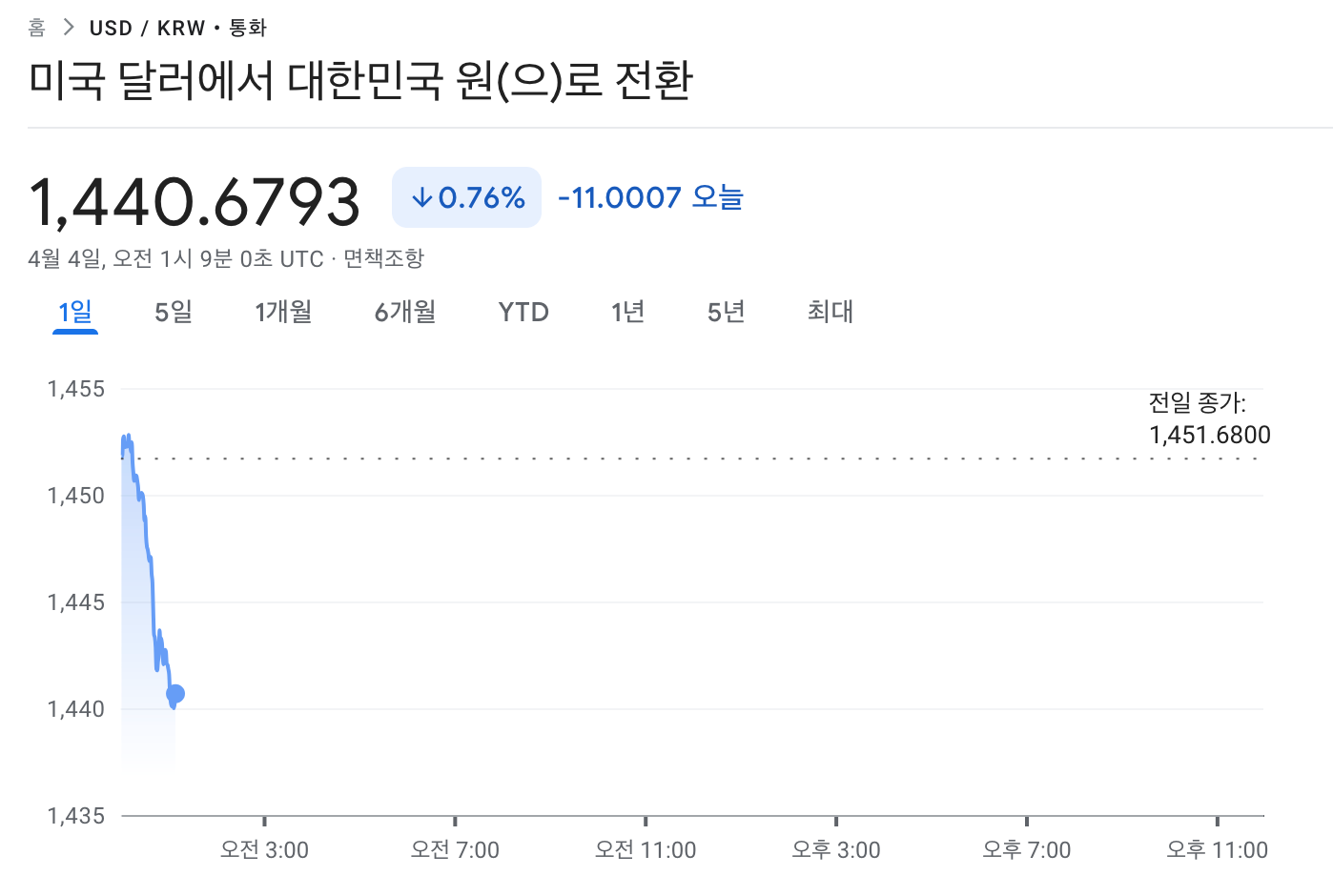The image size is (1333, 896).
Task: Select the 5년 chart range tab
Action: pos(726,312)
